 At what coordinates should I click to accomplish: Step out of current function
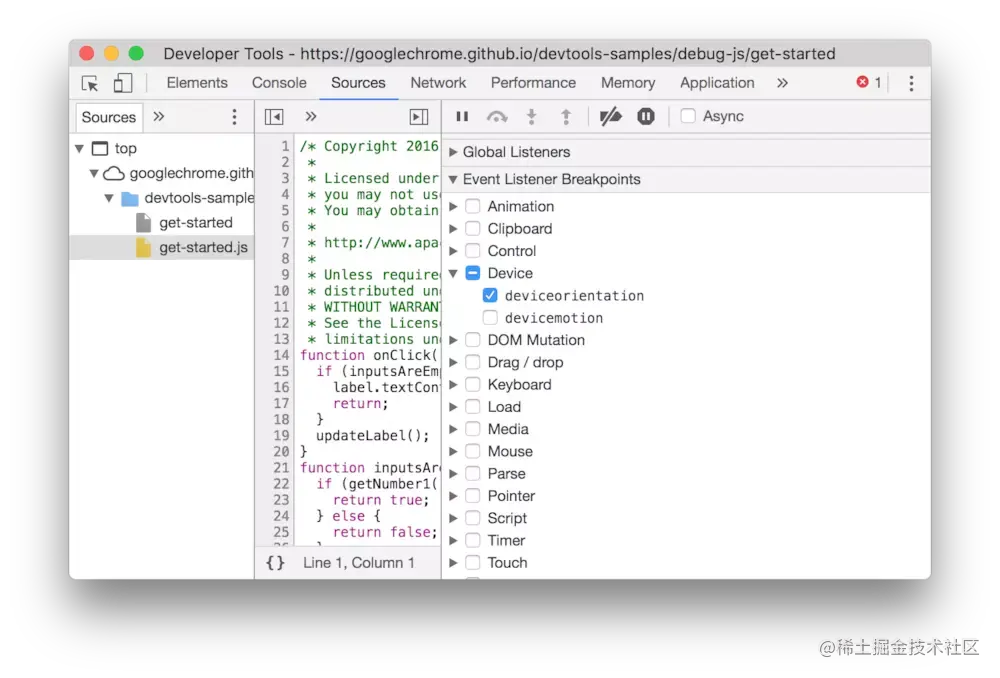click(566, 116)
